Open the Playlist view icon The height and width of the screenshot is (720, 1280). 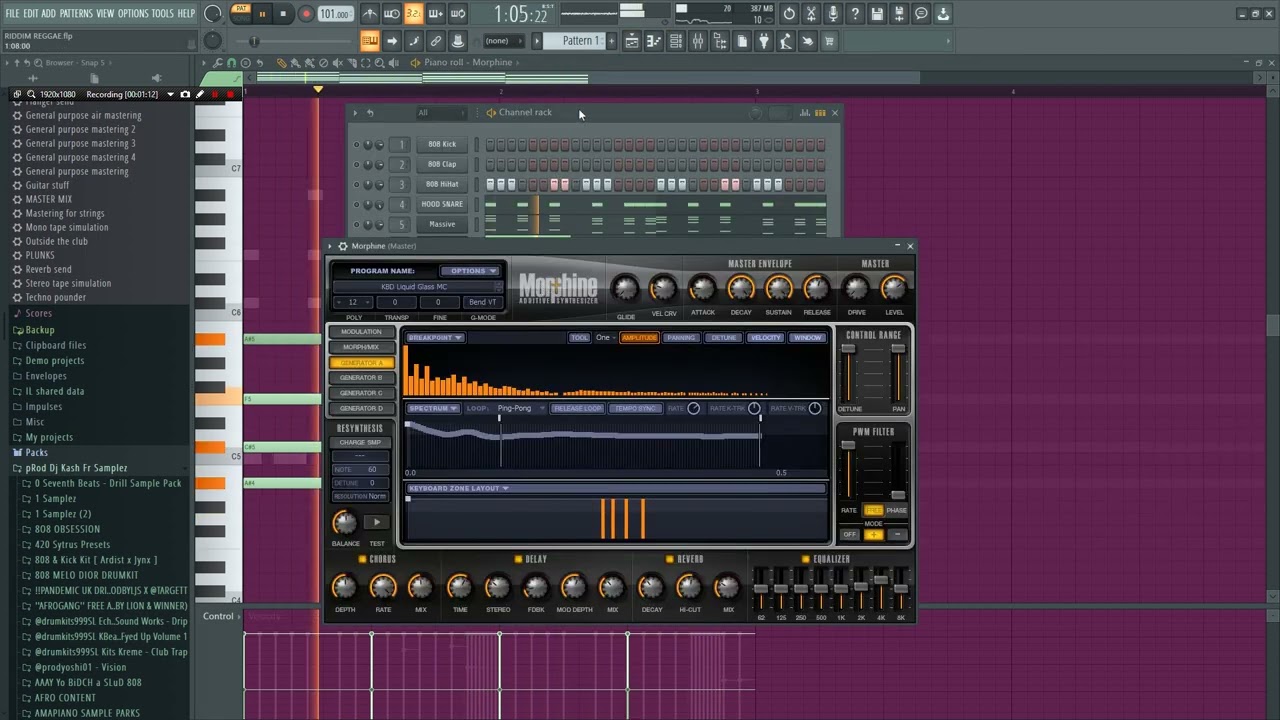coord(632,41)
